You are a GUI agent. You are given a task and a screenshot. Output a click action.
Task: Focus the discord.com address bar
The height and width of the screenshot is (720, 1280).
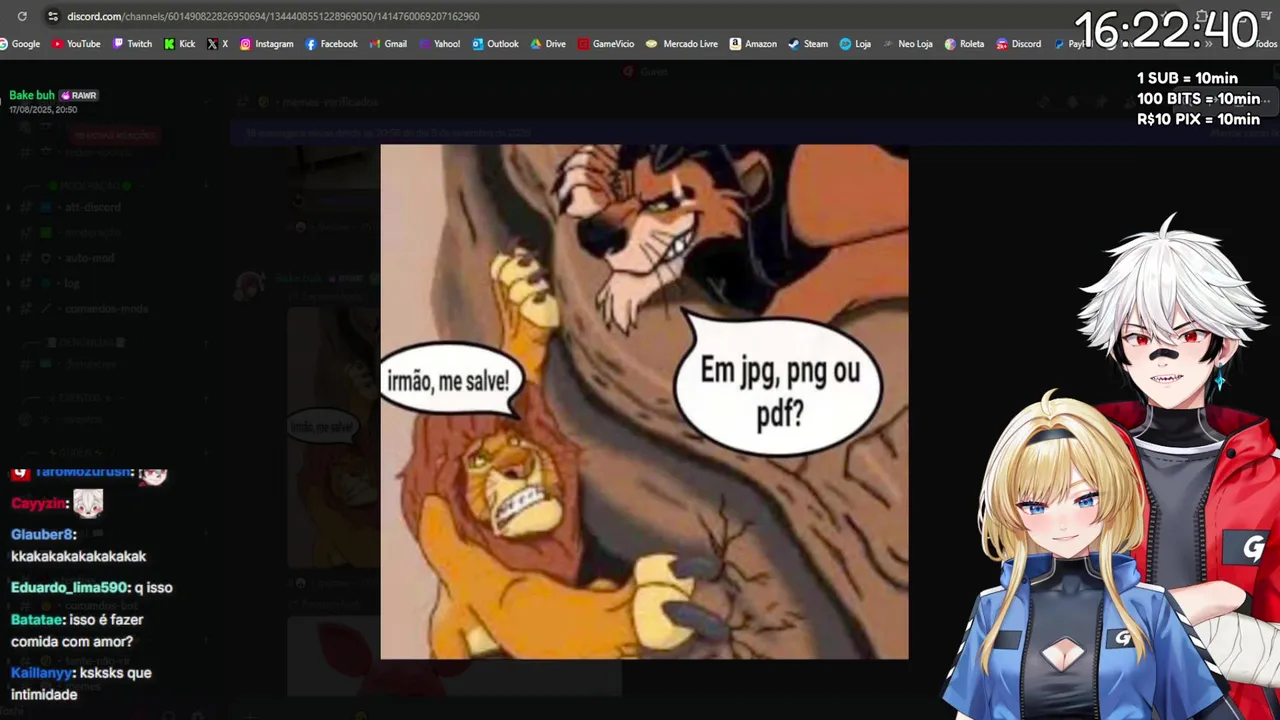pyautogui.click(x=273, y=16)
